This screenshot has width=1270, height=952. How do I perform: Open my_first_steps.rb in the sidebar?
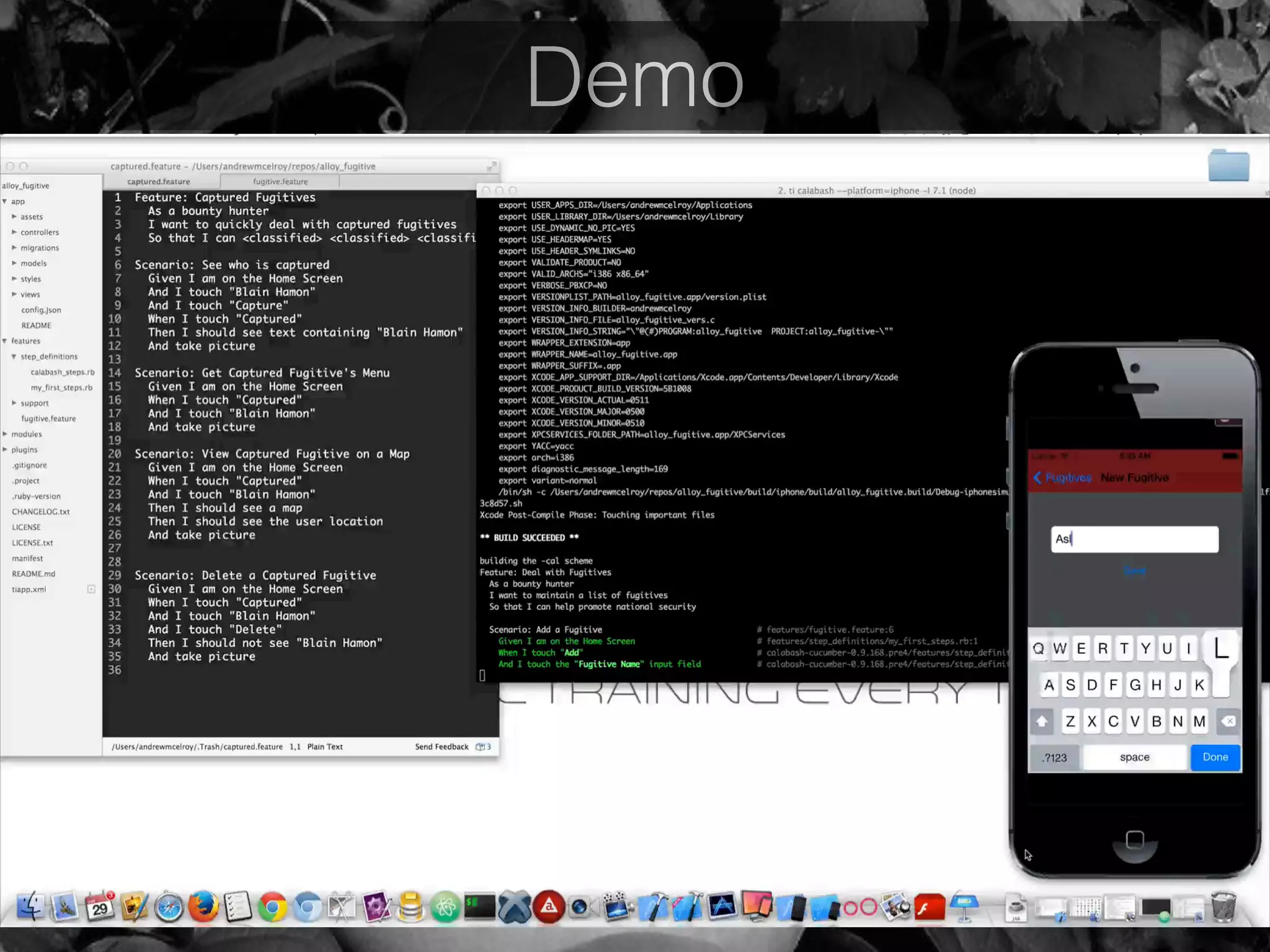click(x=61, y=387)
